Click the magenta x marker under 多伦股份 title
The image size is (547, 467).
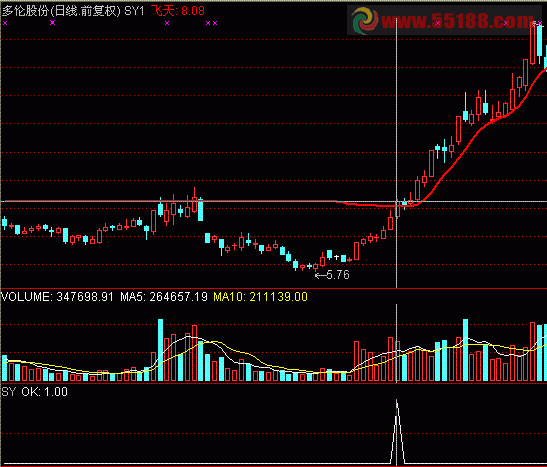point(52,23)
